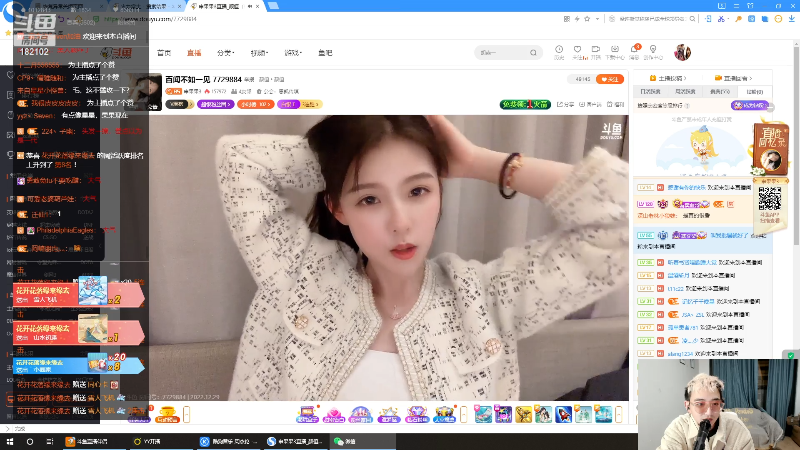This screenshot has height=450, width=800.
Task: Expand the 分类 category dropdown
Action: tap(225, 53)
